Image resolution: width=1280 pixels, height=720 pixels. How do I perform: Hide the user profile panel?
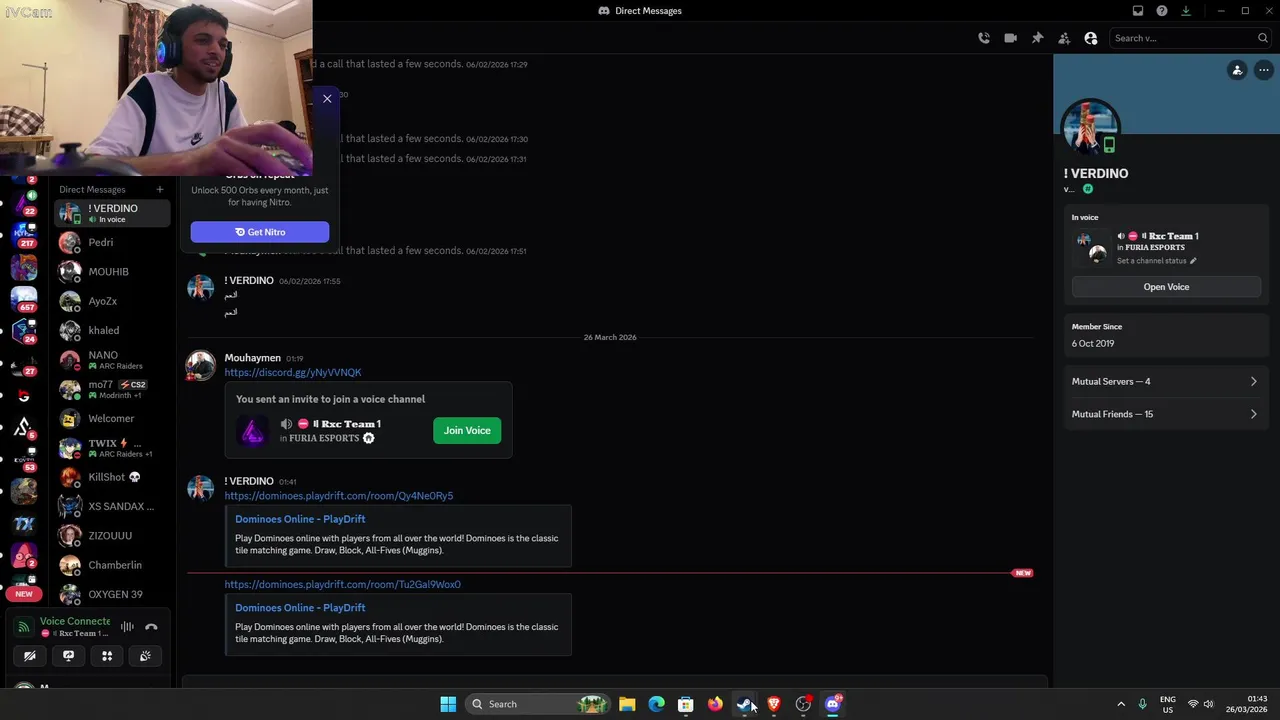1091,38
